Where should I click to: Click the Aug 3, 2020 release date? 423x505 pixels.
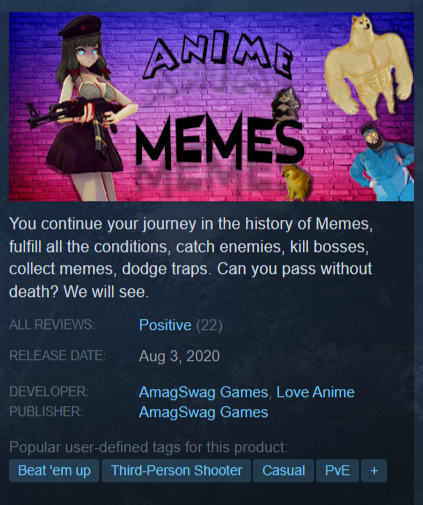(x=179, y=356)
